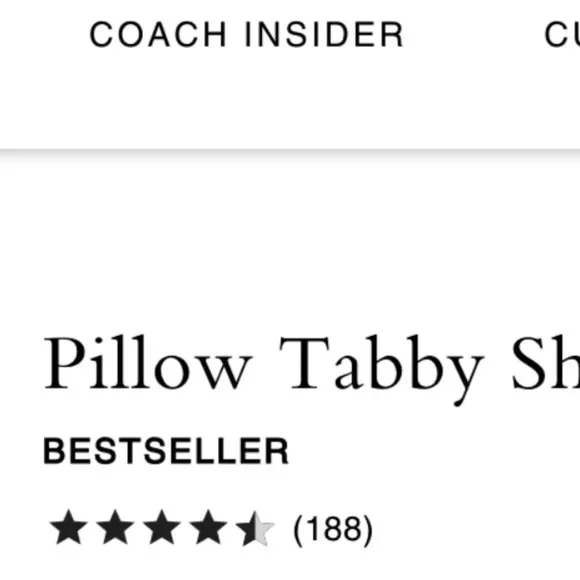Open the COACH INSIDER menu item
Screen dimensions: 580x580
246,34
